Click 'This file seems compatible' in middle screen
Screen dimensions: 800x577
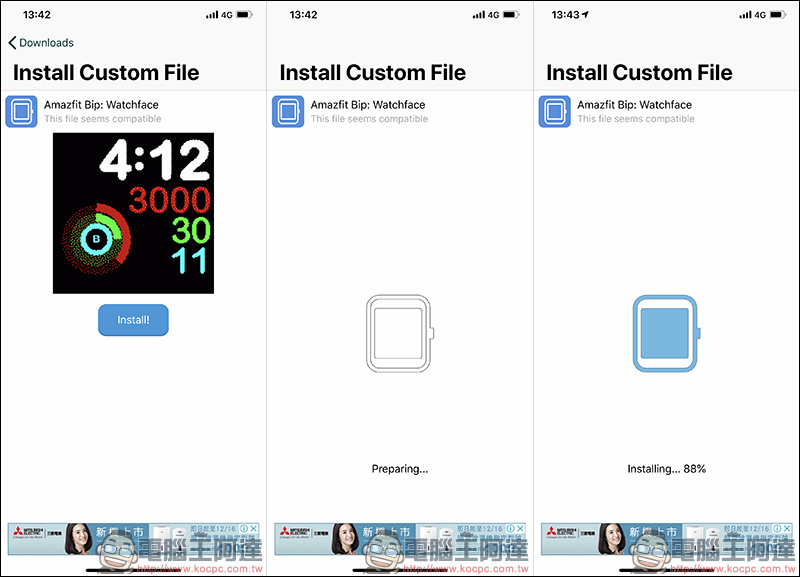pos(369,119)
